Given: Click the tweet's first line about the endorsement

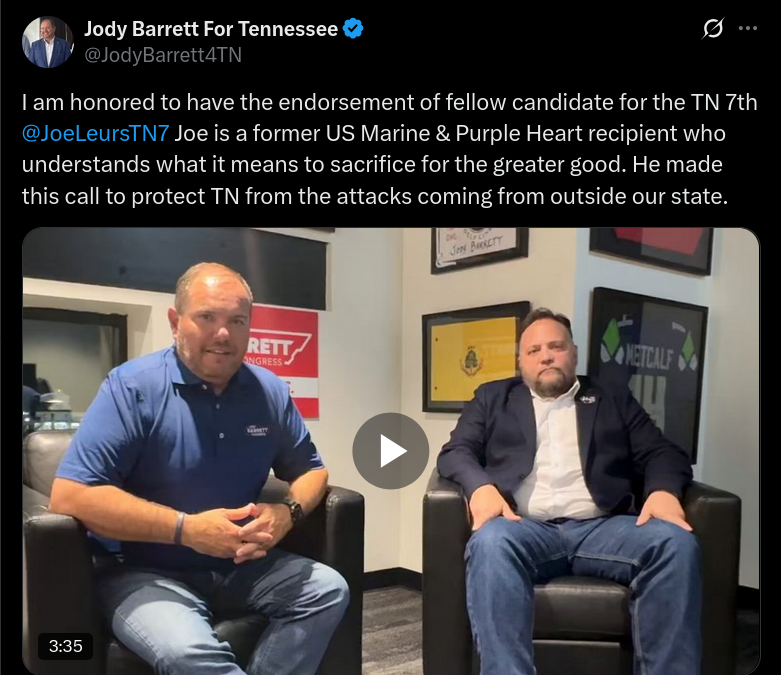Looking at the screenshot, I should [x=390, y=102].
